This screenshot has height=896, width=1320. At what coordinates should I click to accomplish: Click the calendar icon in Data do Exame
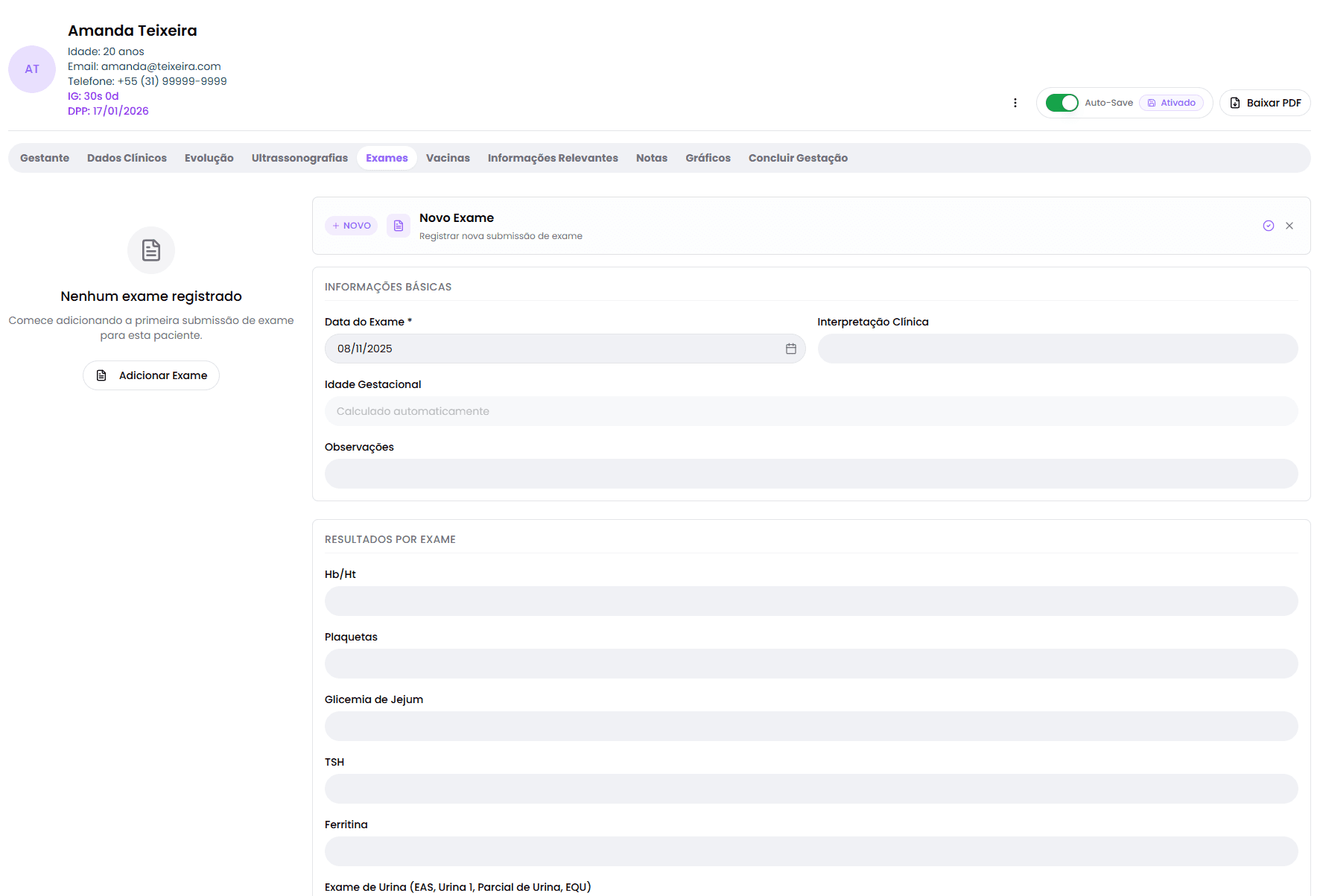790,349
